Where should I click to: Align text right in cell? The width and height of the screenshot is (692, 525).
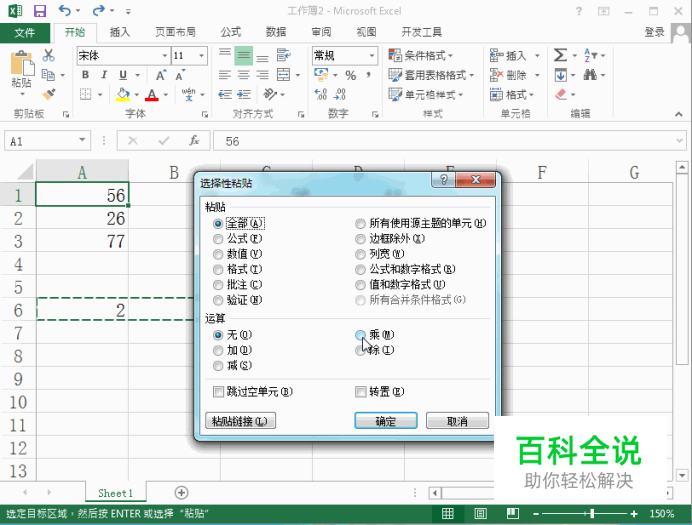click(x=263, y=75)
